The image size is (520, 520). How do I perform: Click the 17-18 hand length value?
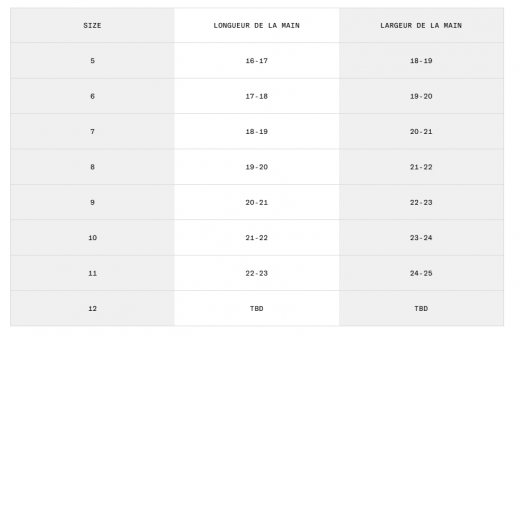tap(256, 96)
